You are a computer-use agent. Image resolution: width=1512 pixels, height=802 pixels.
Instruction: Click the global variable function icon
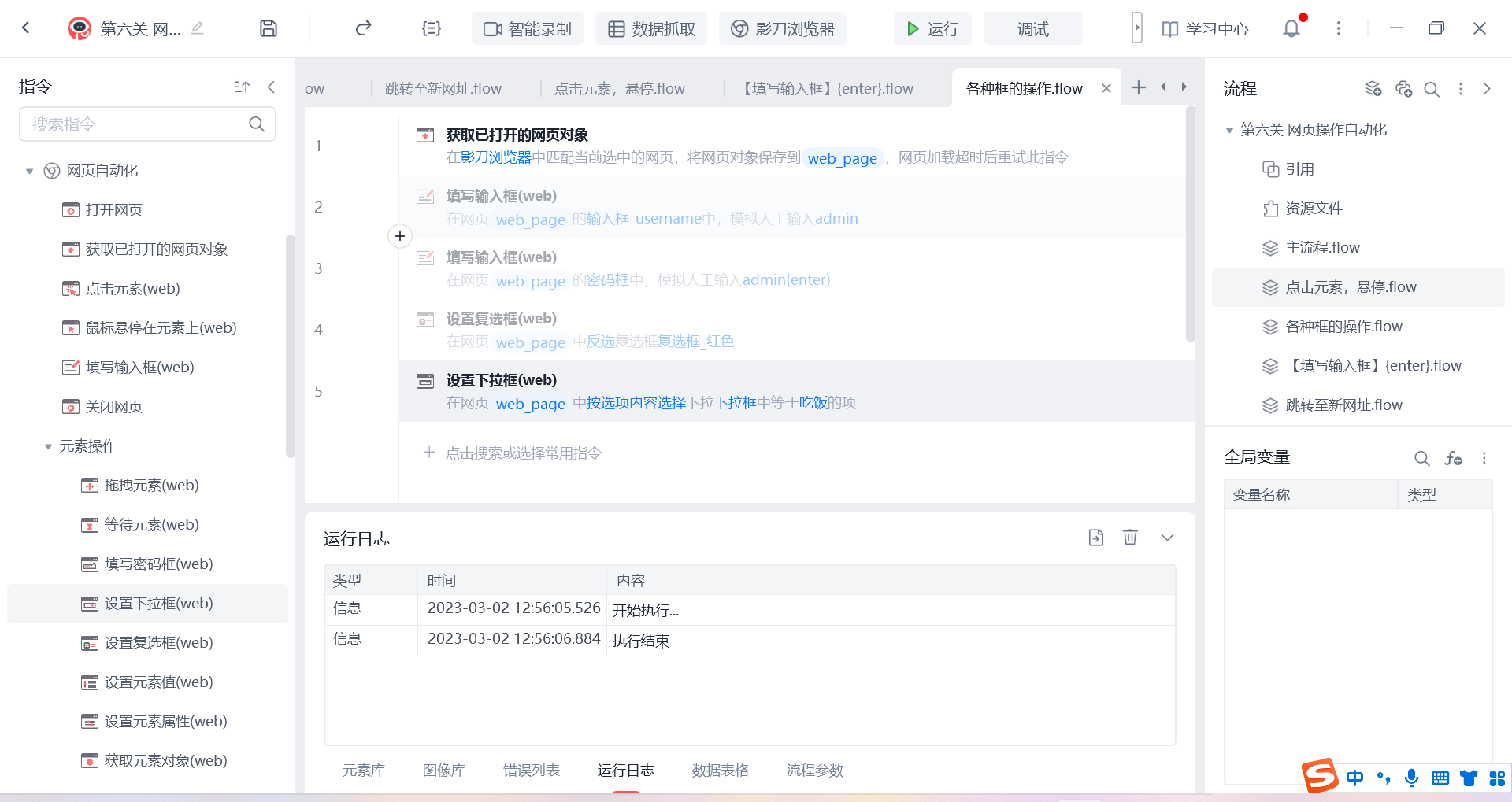click(x=1453, y=458)
